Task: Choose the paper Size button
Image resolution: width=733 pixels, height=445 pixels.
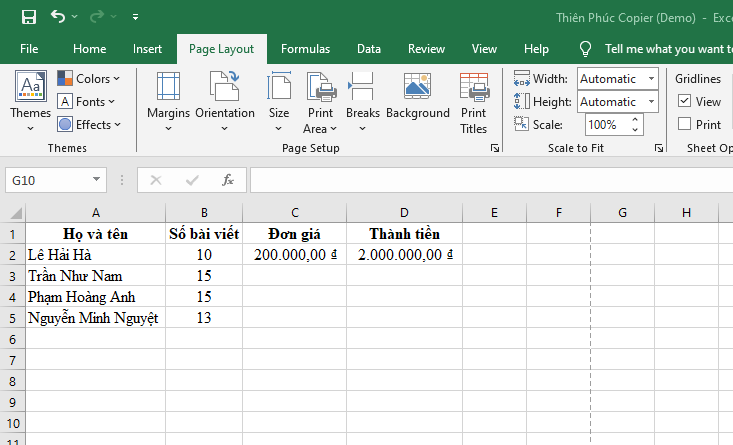Action: click(x=279, y=101)
